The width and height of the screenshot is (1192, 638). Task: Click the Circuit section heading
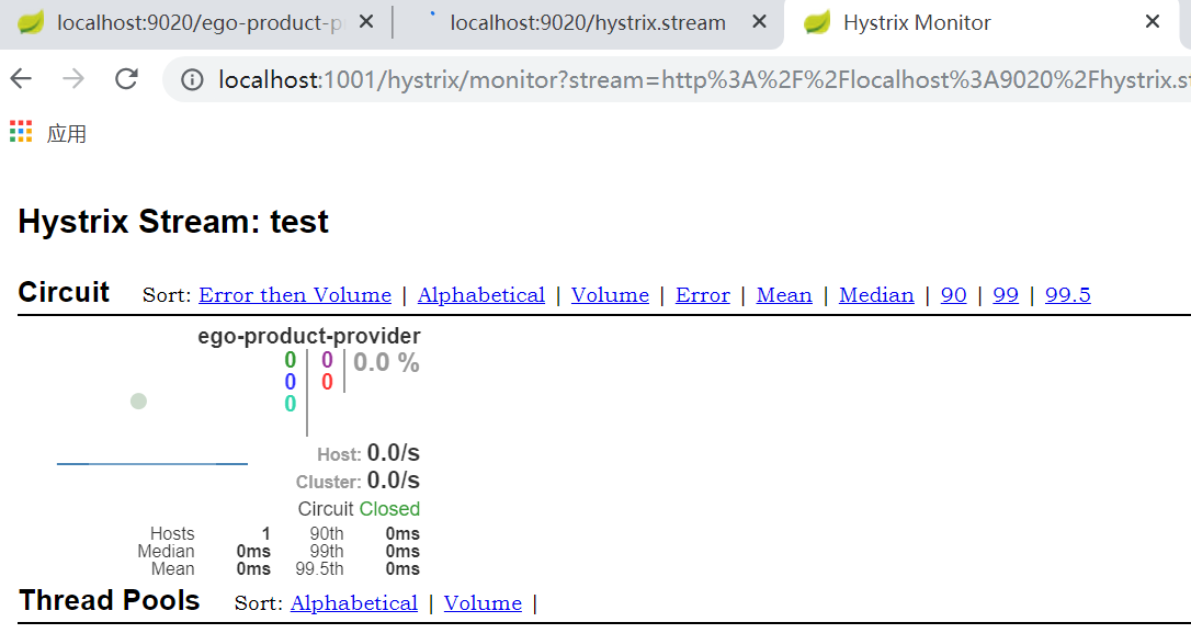(x=64, y=293)
